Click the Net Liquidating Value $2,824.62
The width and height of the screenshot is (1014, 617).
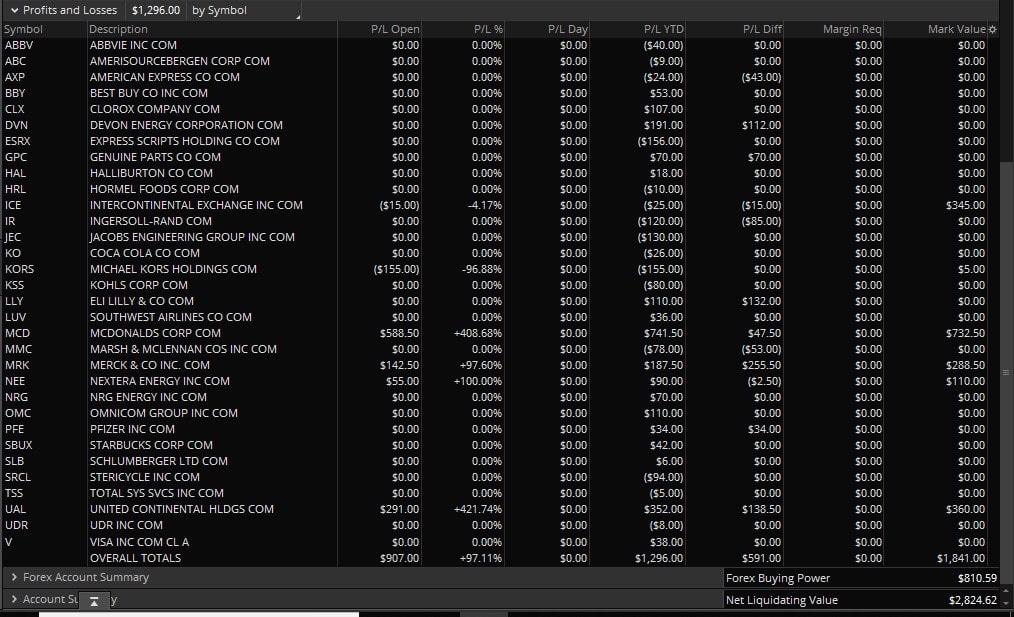click(973, 600)
